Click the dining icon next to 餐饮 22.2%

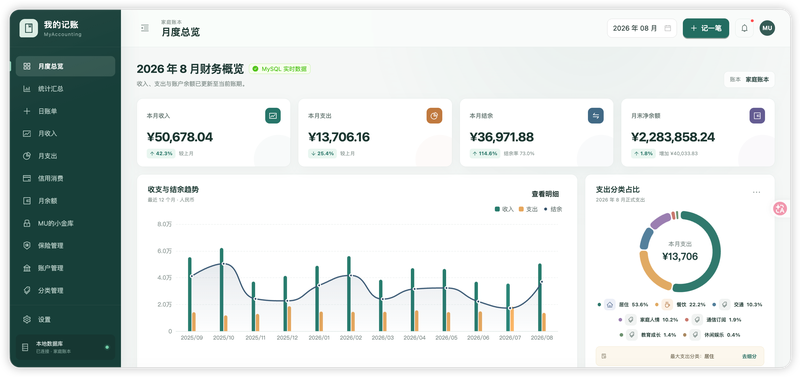click(667, 305)
